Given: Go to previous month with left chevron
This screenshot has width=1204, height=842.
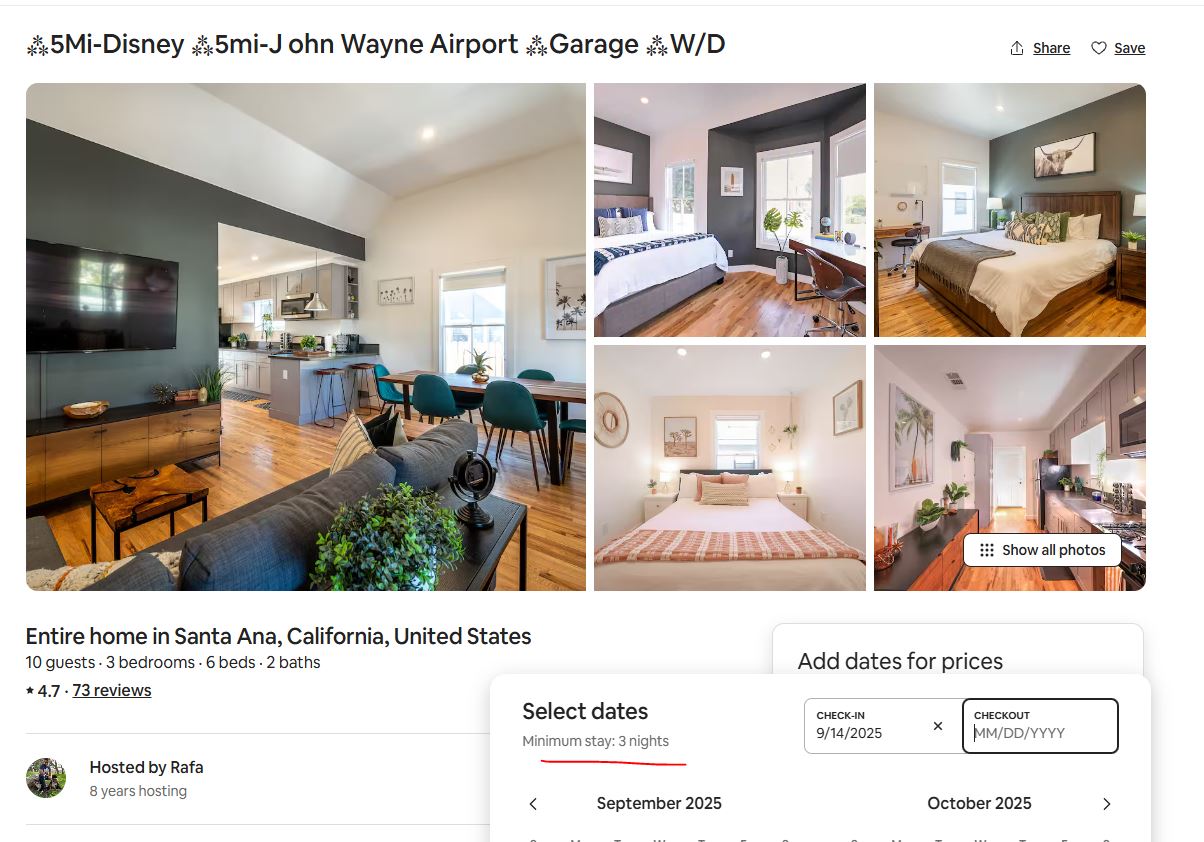Looking at the screenshot, I should pos(533,804).
